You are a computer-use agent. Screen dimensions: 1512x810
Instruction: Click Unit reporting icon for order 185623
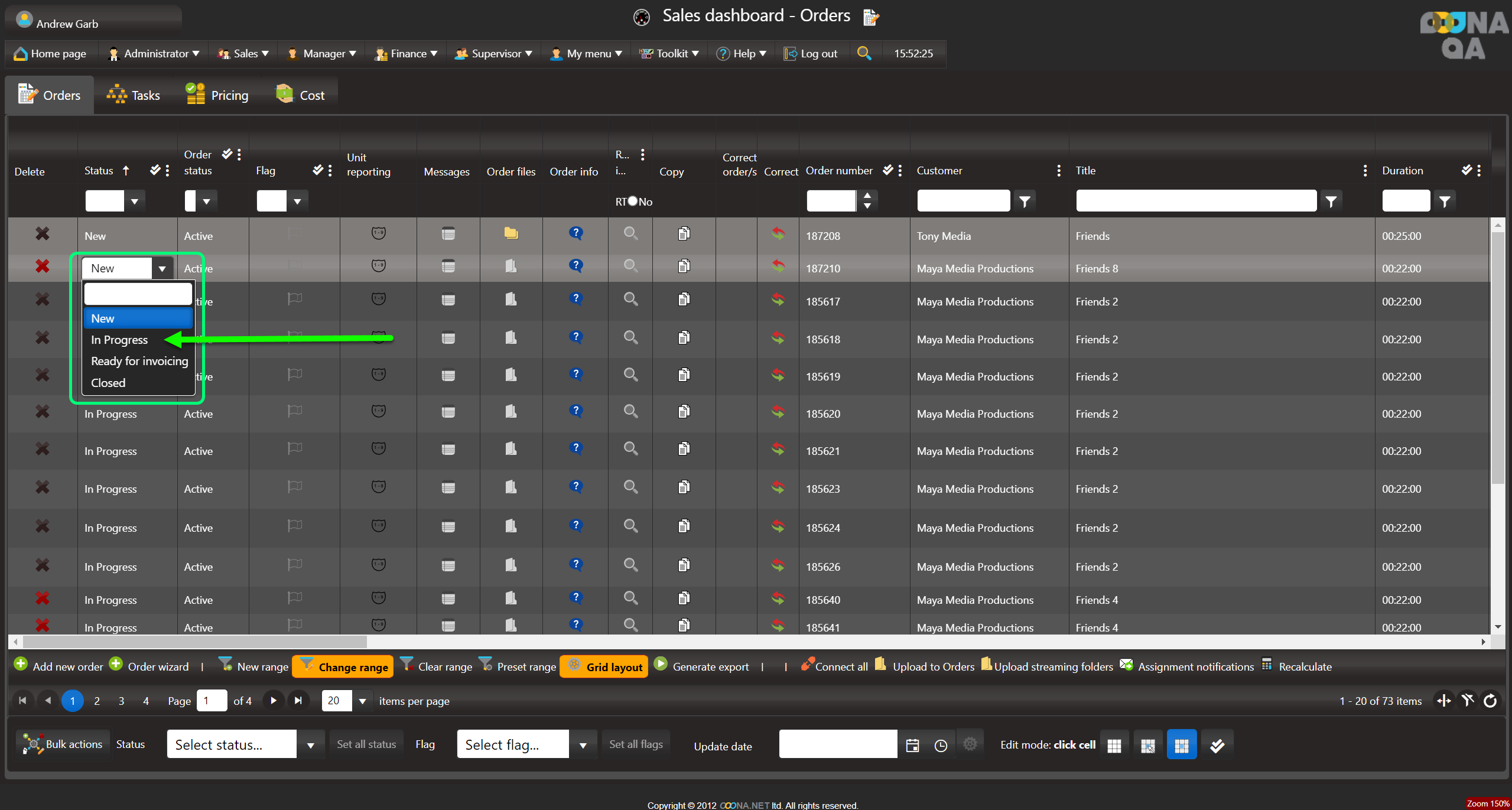[379, 487]
